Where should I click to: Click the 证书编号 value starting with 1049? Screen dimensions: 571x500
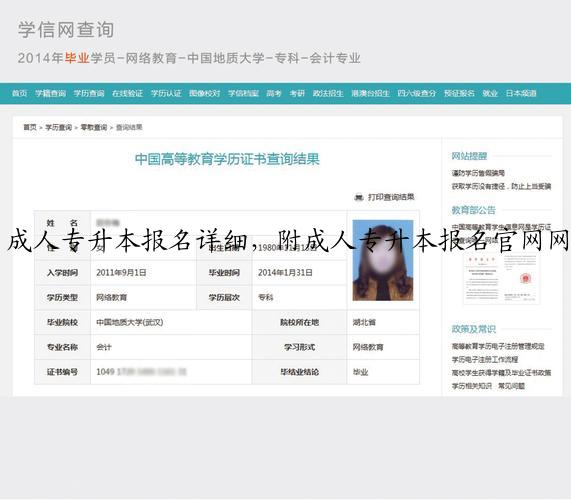pos(141,372)
